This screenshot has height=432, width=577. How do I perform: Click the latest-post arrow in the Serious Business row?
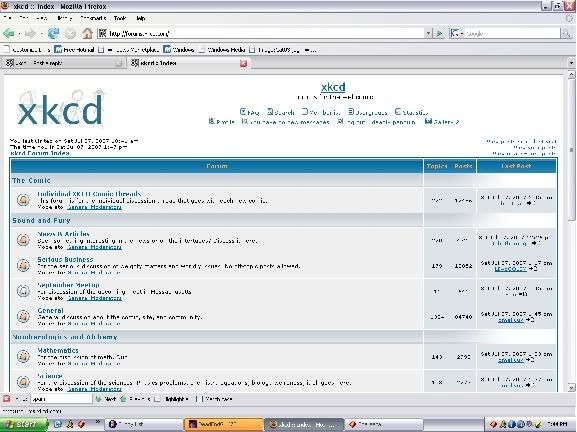tap(532, 269)
